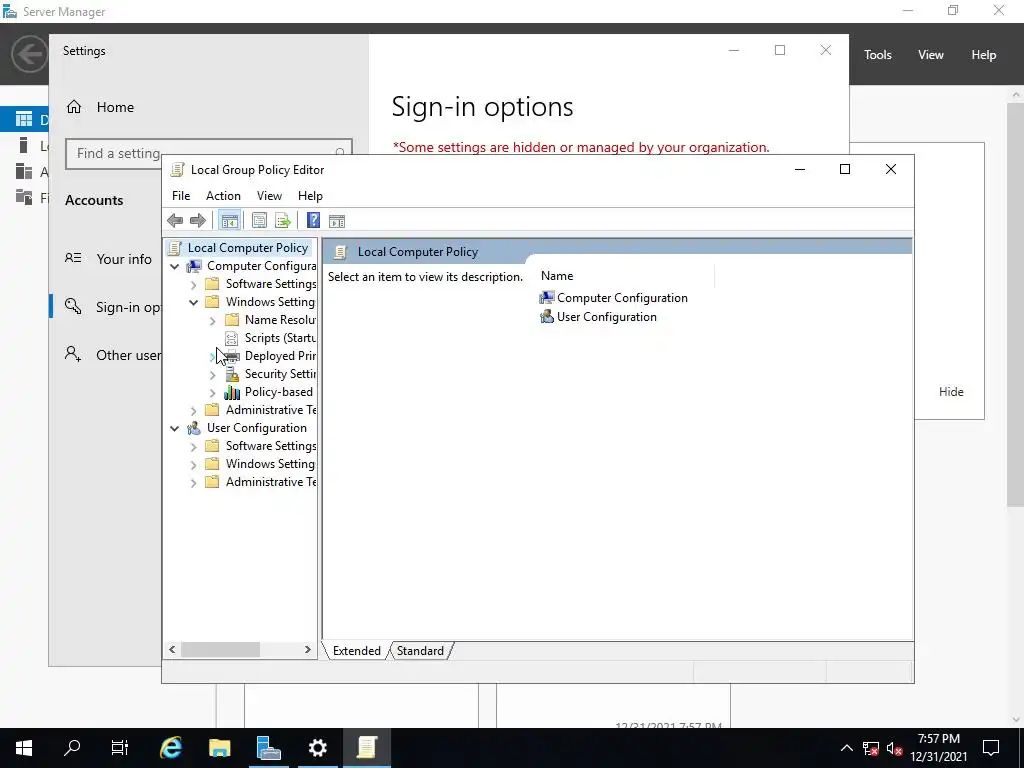The width and height of the screenshot is (1024, 768).
Task: Open Server Manager Help menu
Action: point(984,55)
